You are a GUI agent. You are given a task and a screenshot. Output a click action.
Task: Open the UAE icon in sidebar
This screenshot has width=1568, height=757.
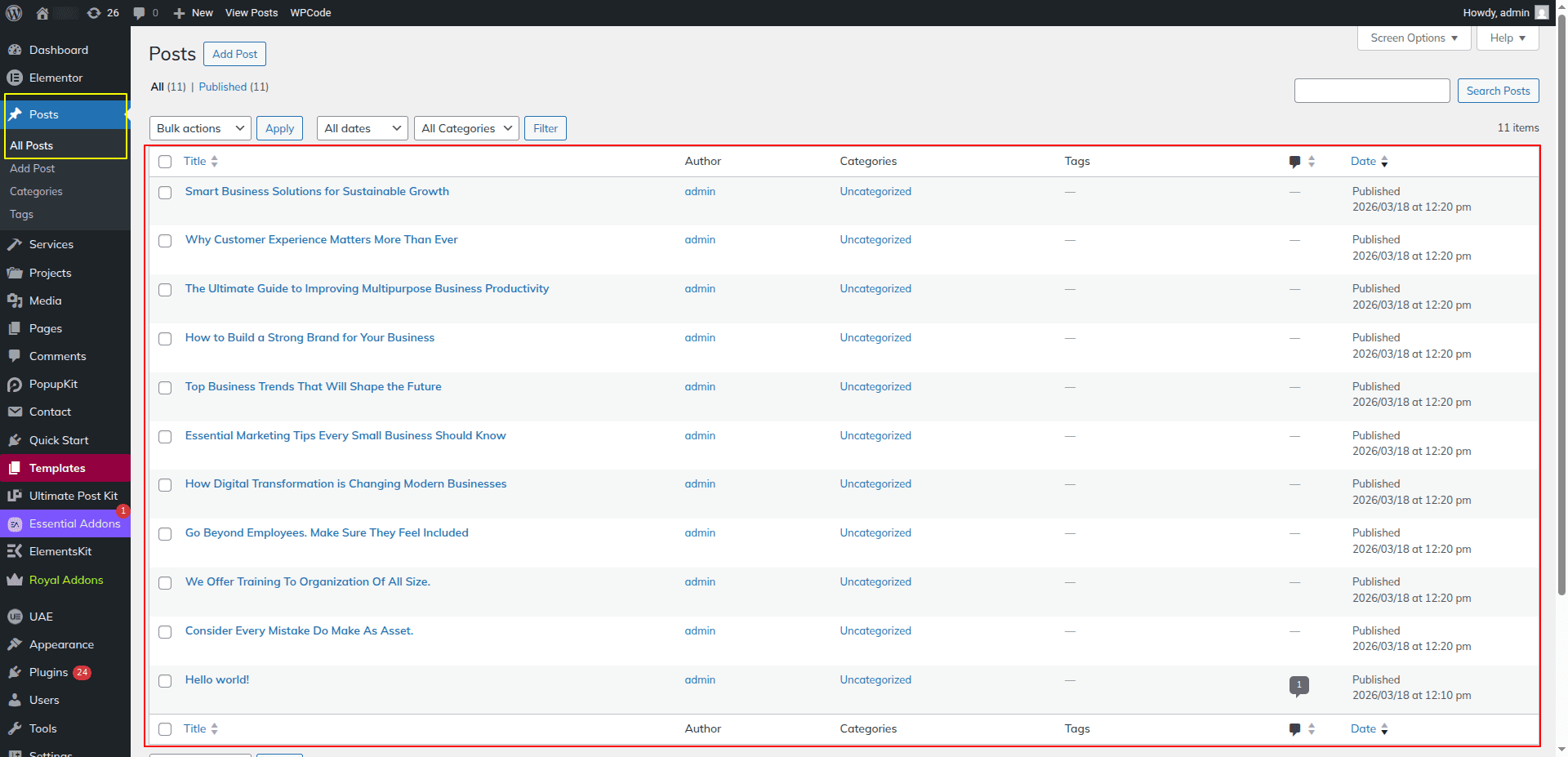tap(15, 617)
